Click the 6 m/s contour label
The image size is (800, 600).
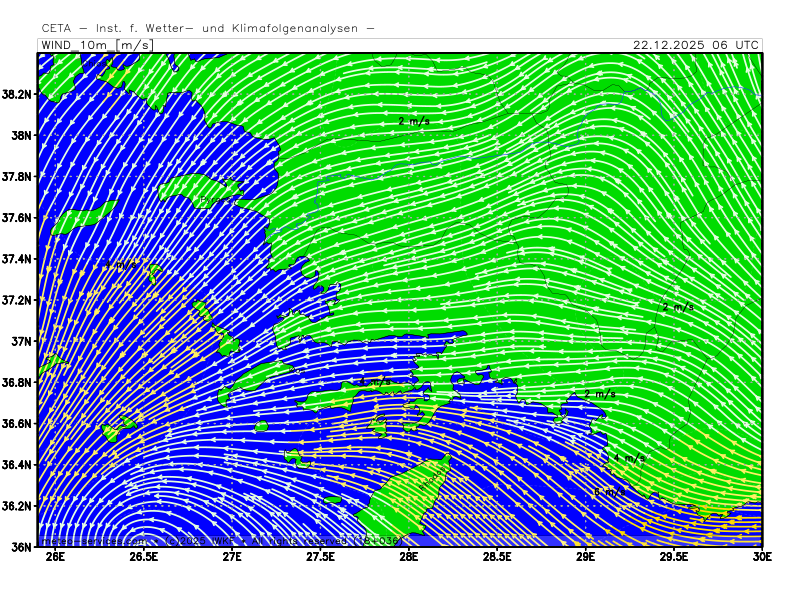pos(608,491)
